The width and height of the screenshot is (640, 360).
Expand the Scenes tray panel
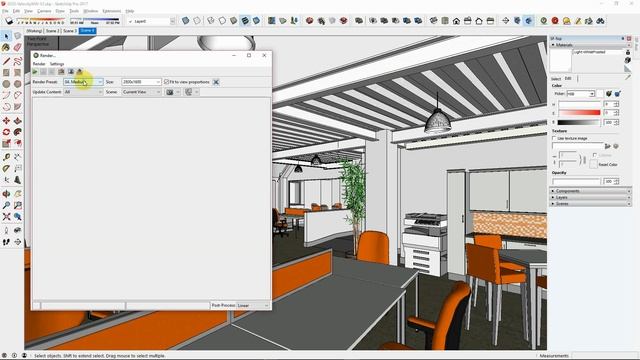pyautogui.click(x=590, y=203)
